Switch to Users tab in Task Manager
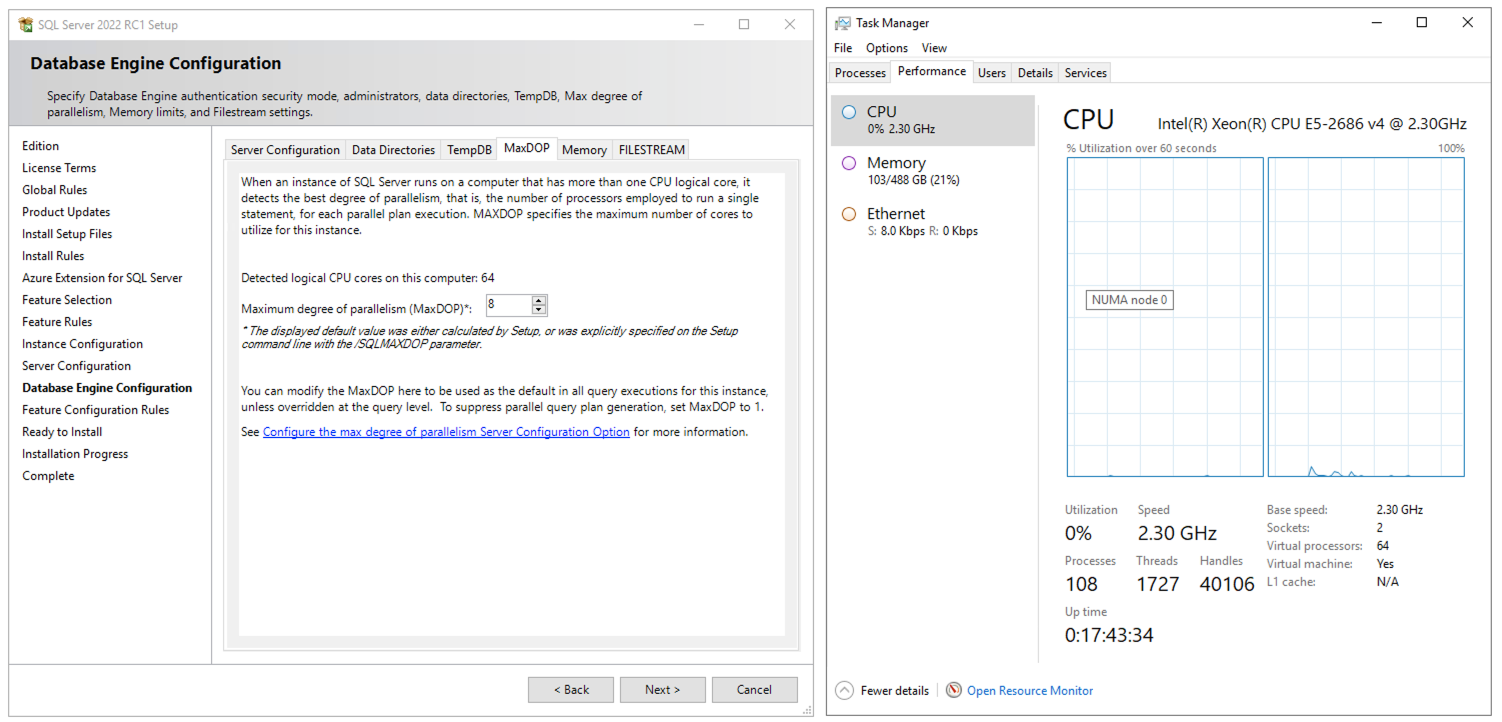 click(992, 73)
